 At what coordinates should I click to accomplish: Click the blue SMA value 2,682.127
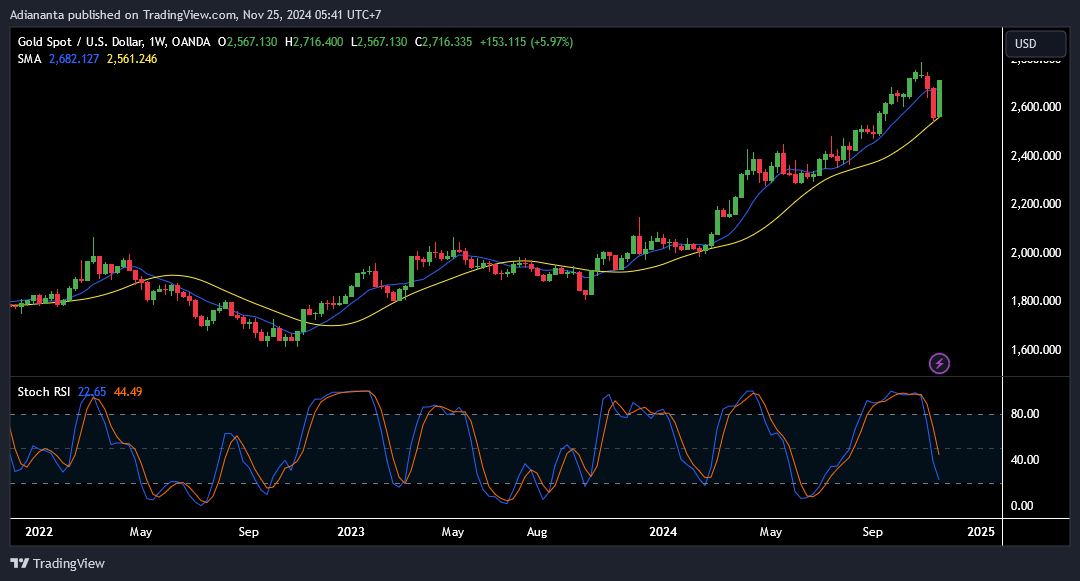pos(74,59)
